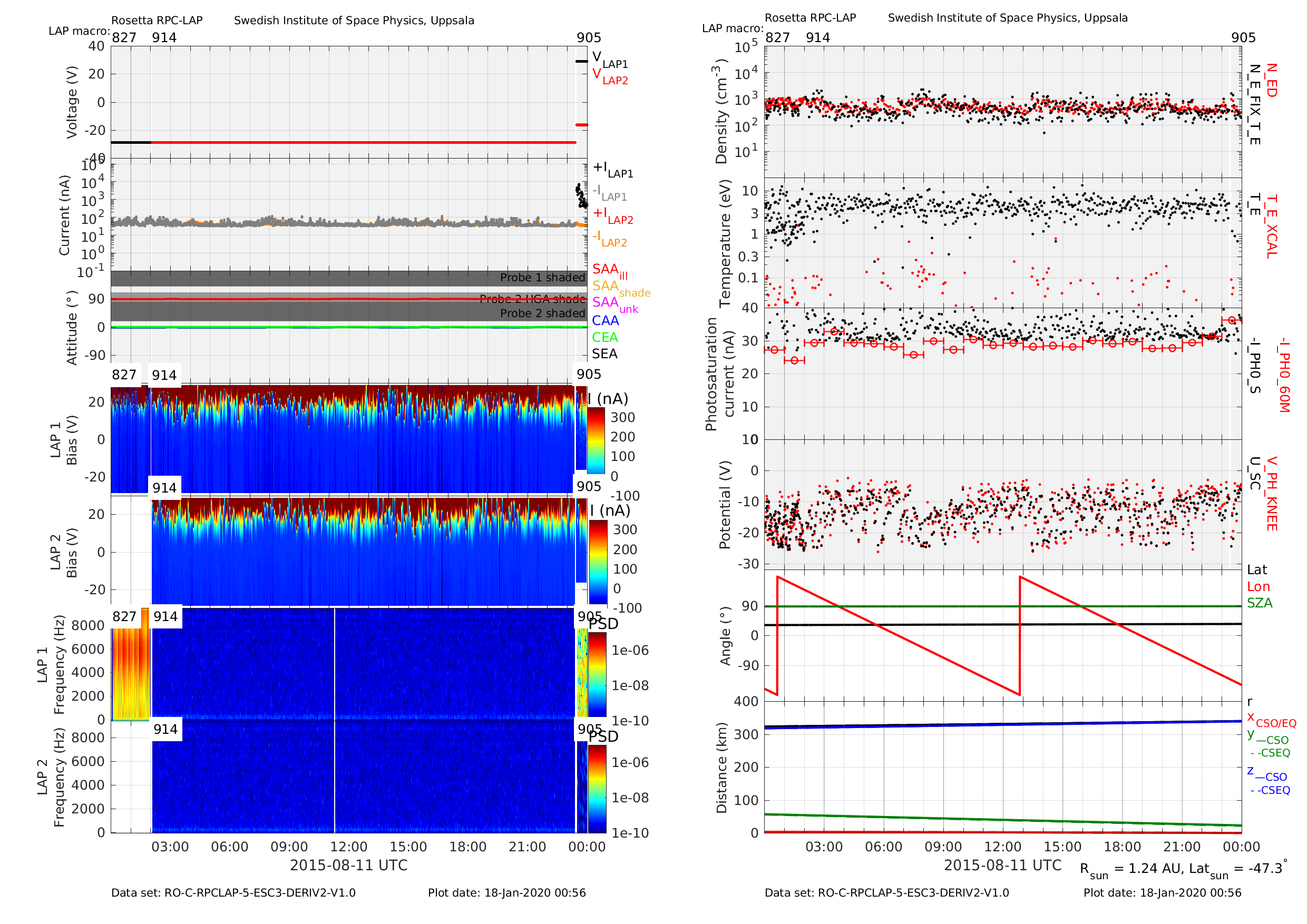1307x924 pixels.
Task: Select the T_E_XCAL temperature legend label
Action: [x=1271, y=227]
